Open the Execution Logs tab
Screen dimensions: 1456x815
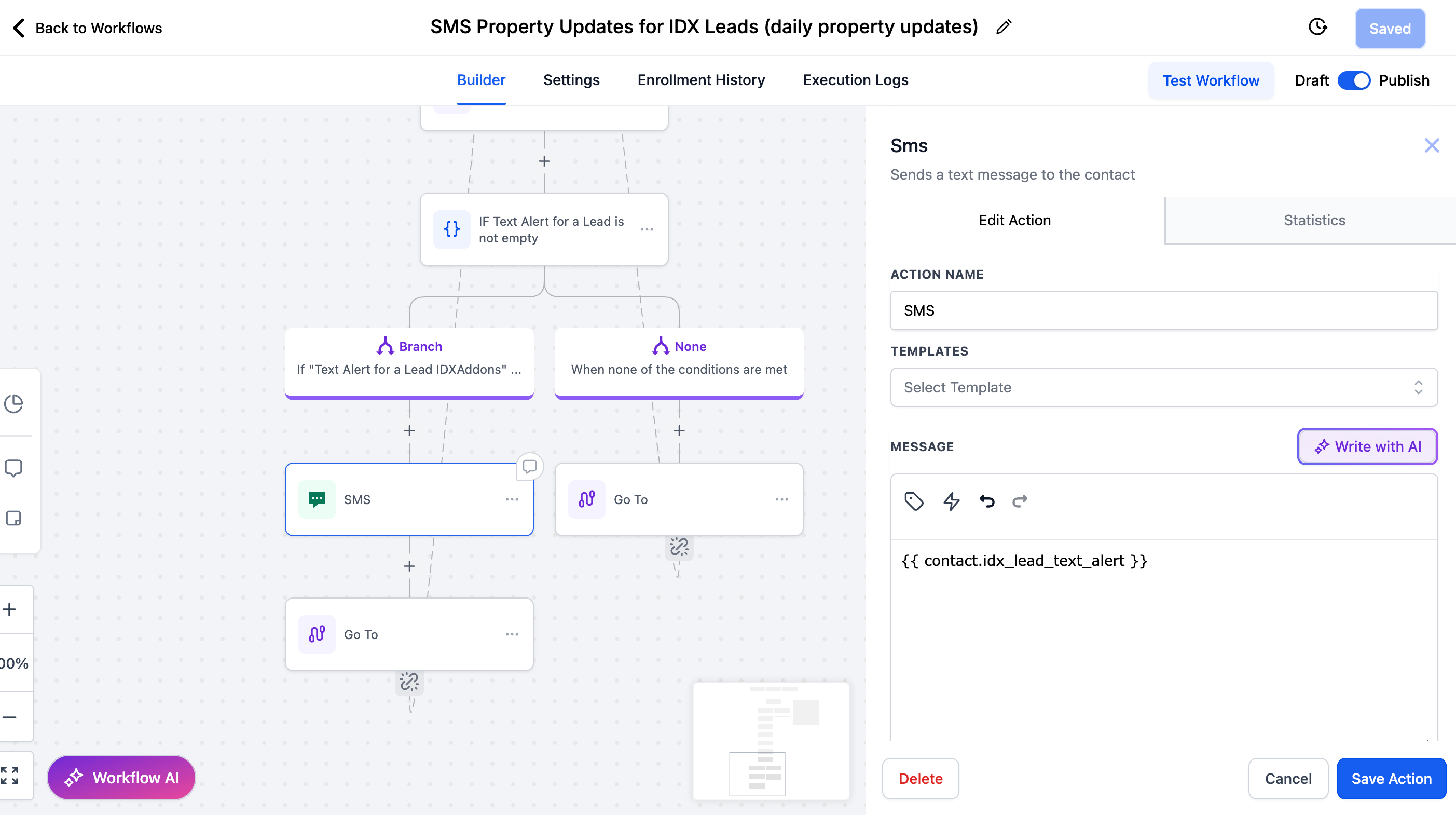(855, 80)
